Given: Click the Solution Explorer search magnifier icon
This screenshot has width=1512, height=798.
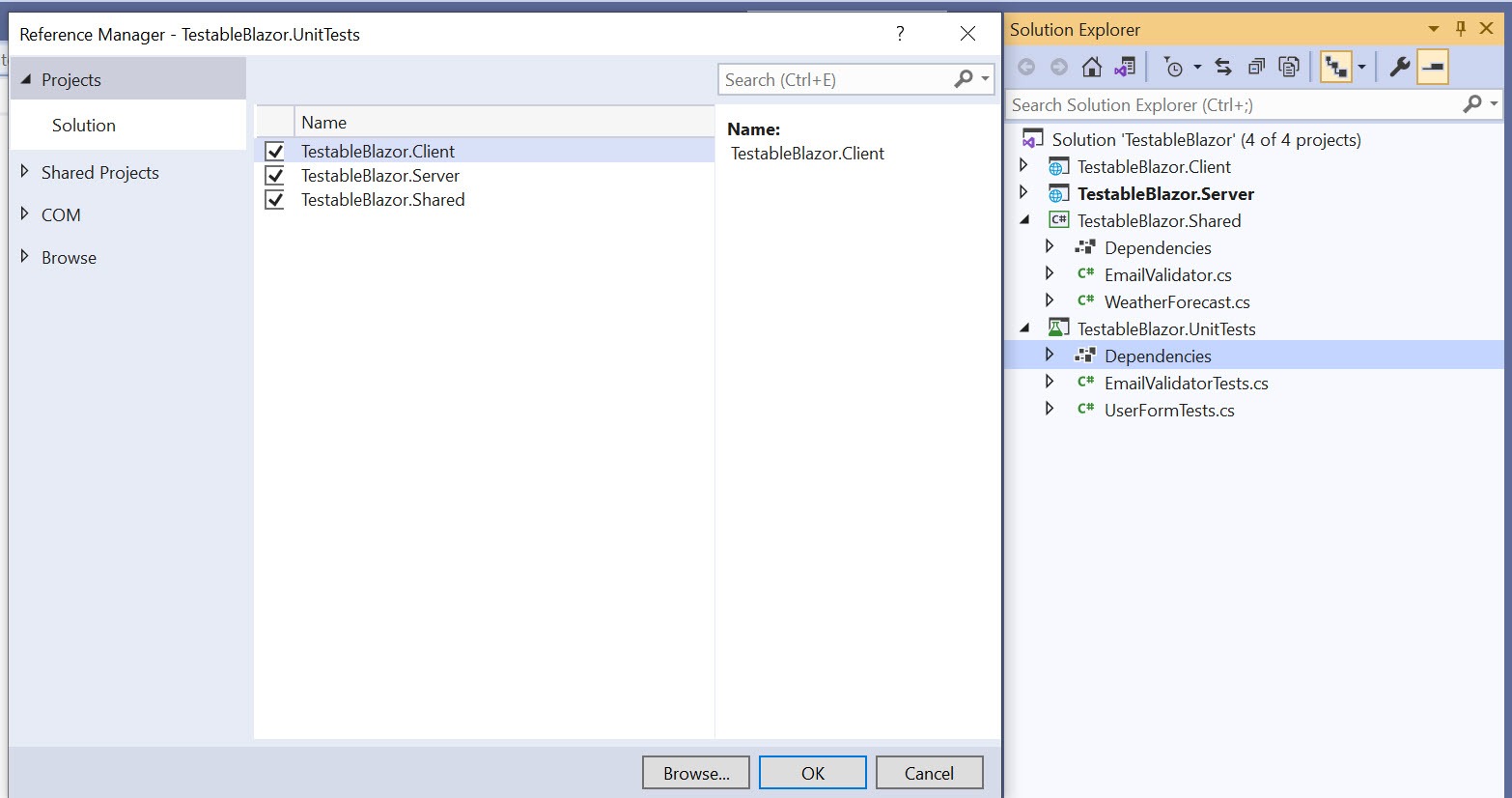Looking at the screenshot, I should click(1472, 103).
